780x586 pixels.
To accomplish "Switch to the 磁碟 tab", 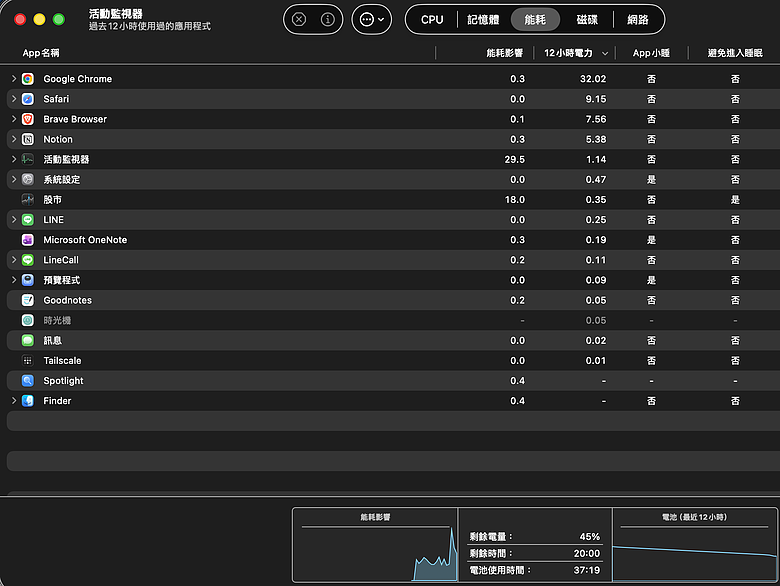I will coord(587,19).
